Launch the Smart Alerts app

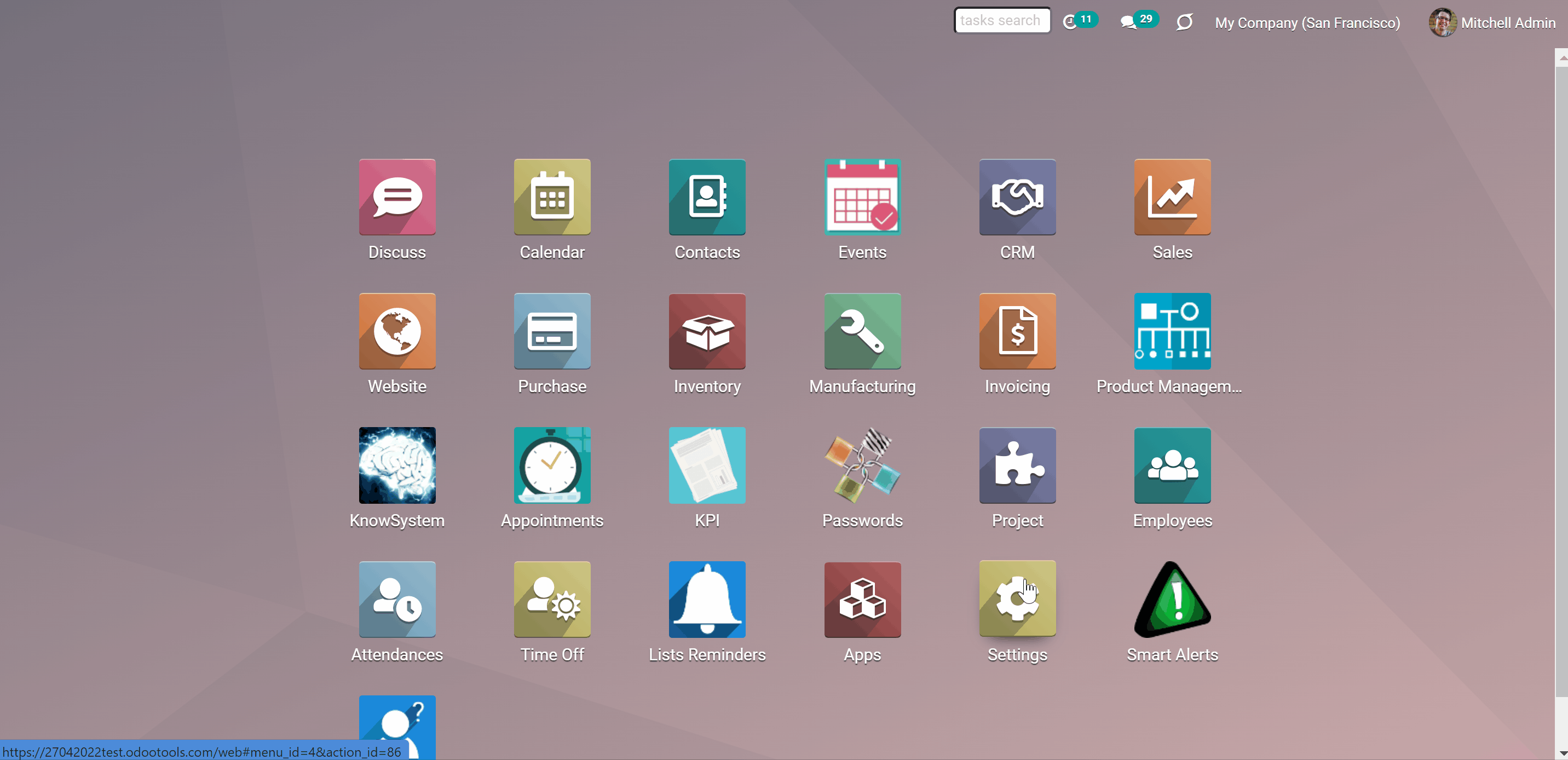1172,599
